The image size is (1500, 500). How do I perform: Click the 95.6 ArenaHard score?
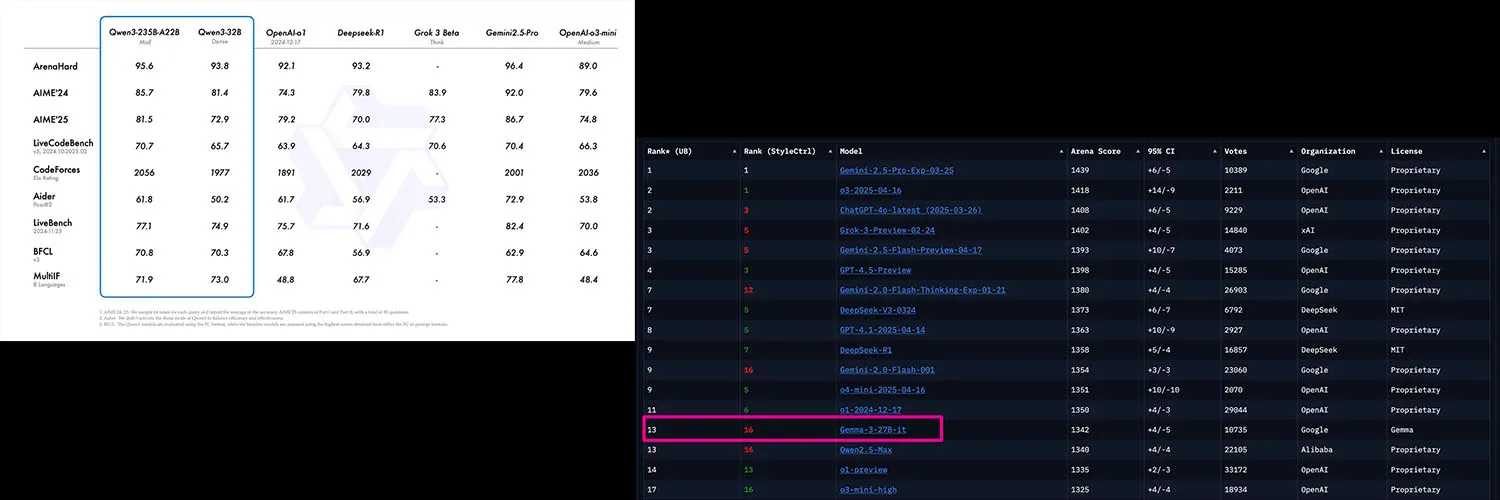[144, 66]
